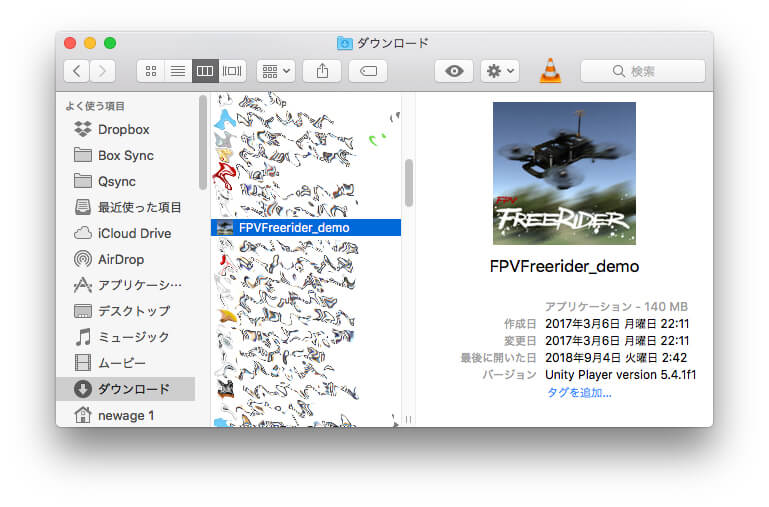Go forward with the right arrow button
This screenshot has width=769, height=507.
pos(102,71)
